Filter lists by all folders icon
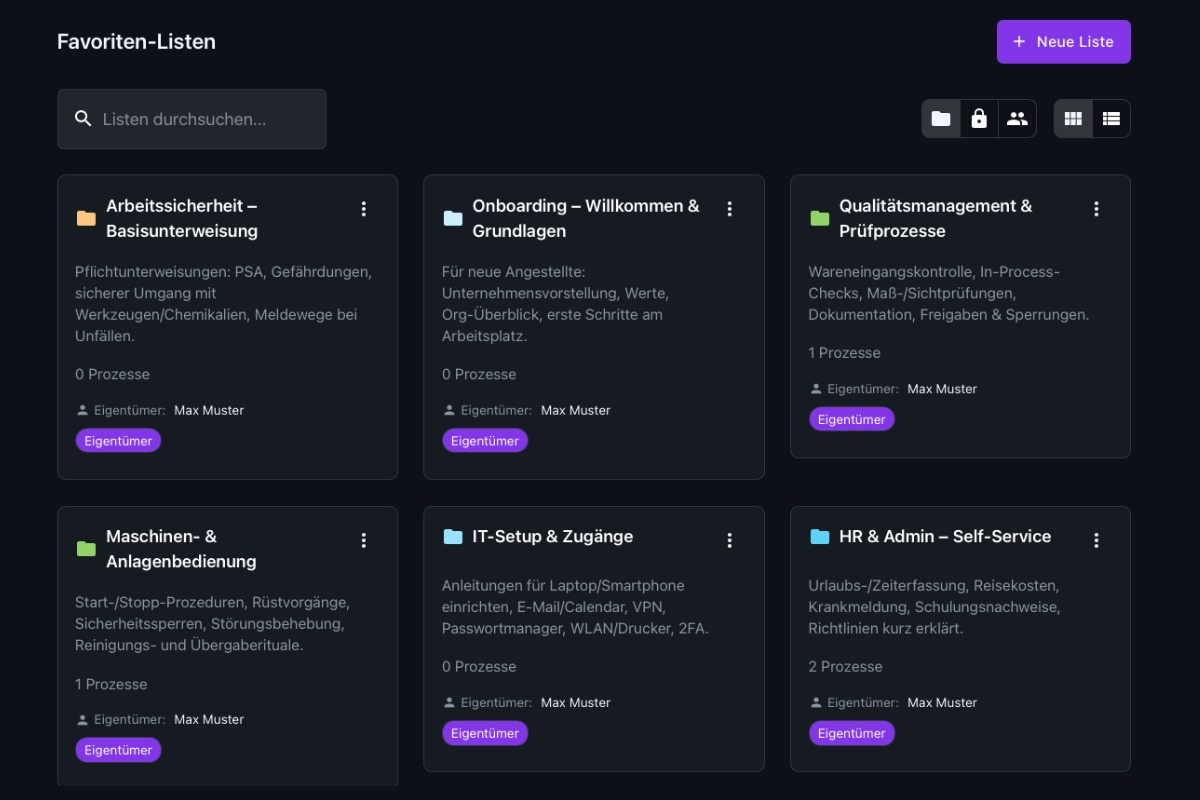 pos(941,118)
